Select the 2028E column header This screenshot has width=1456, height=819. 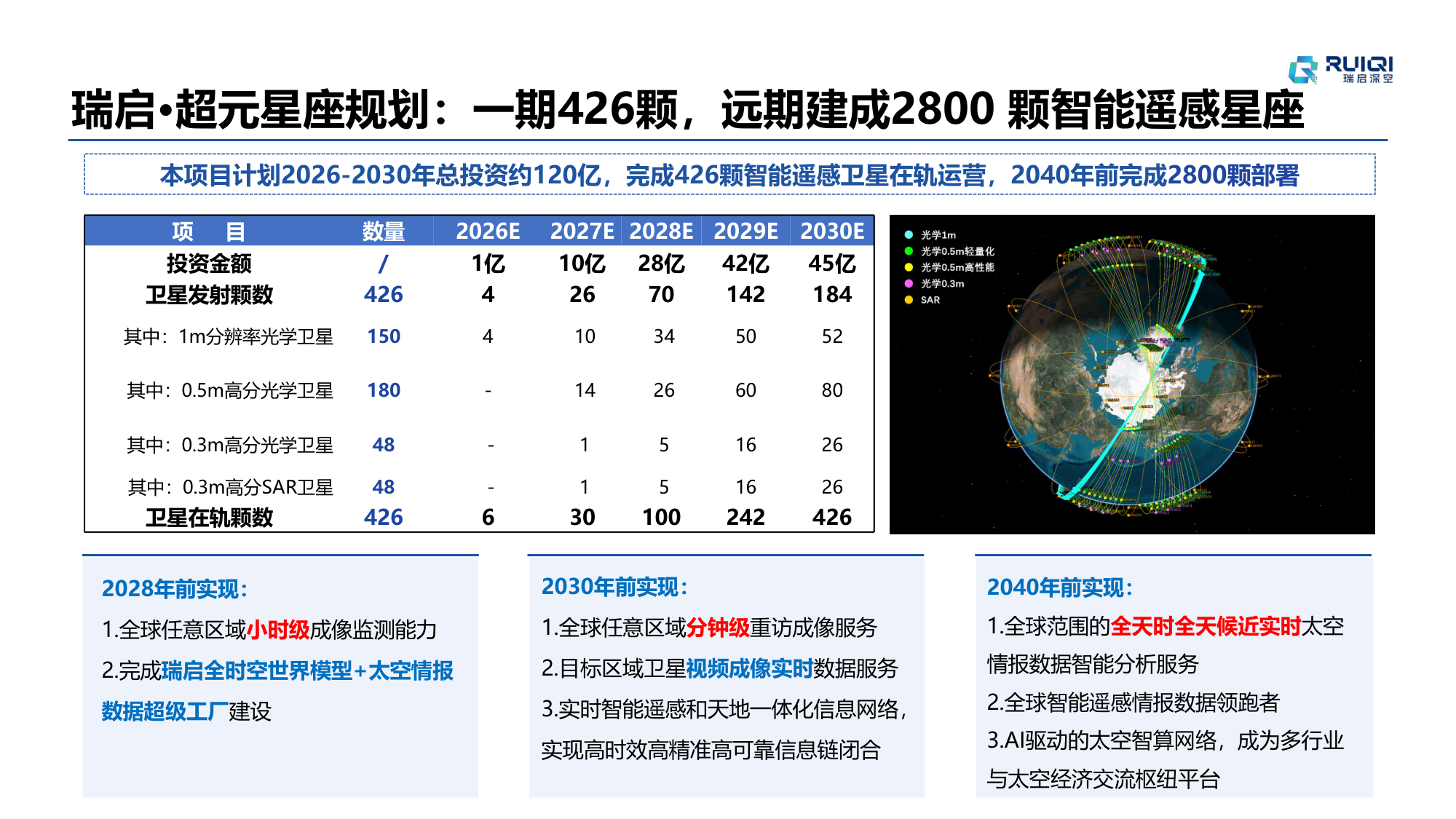[661, 232]
